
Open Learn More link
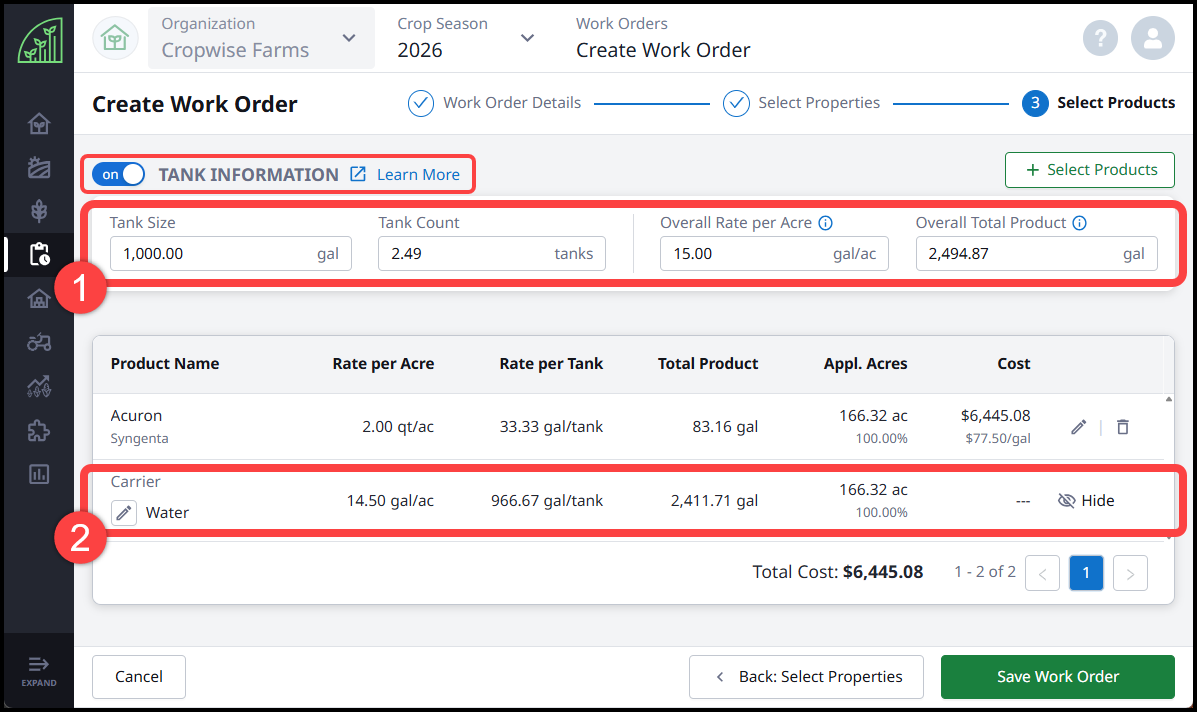pos(418,175)
